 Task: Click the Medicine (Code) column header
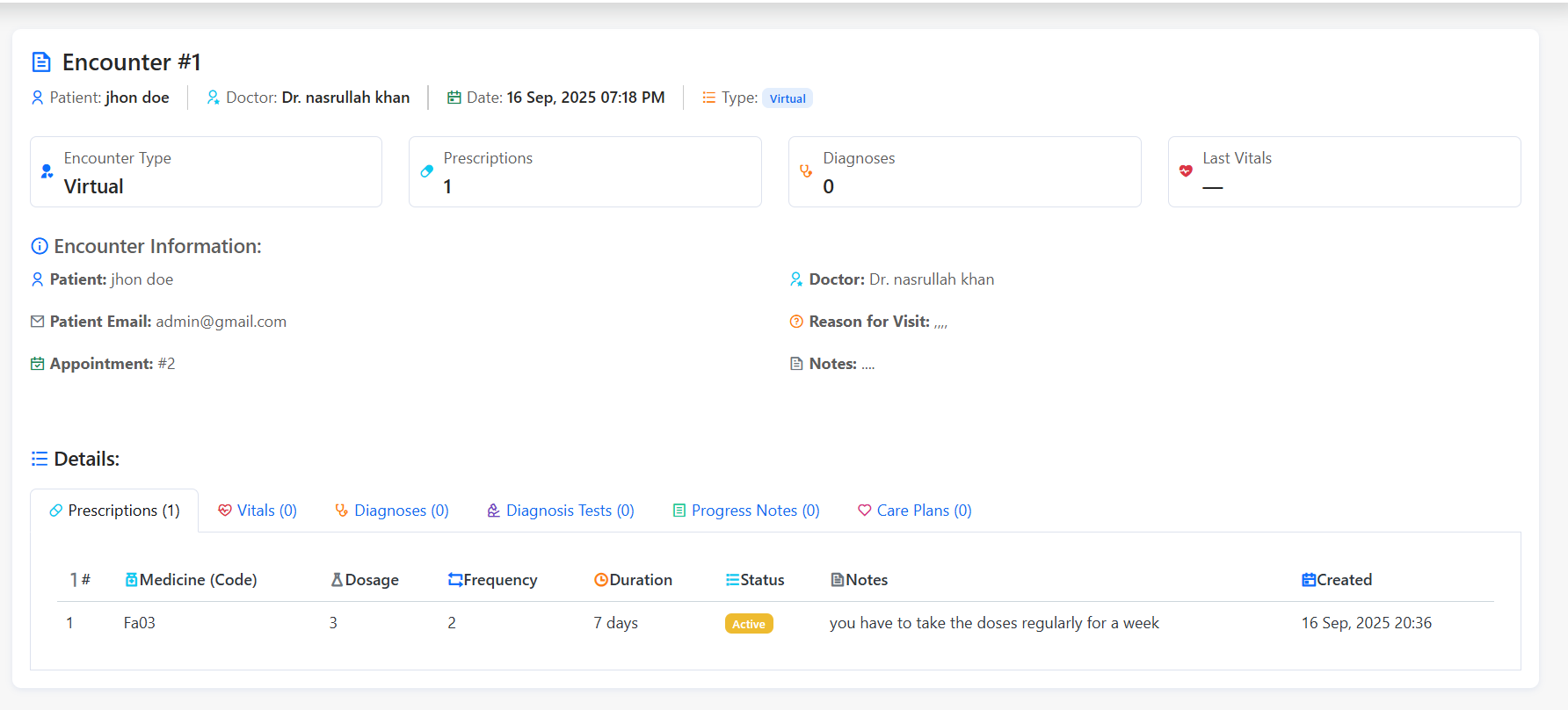192,580
